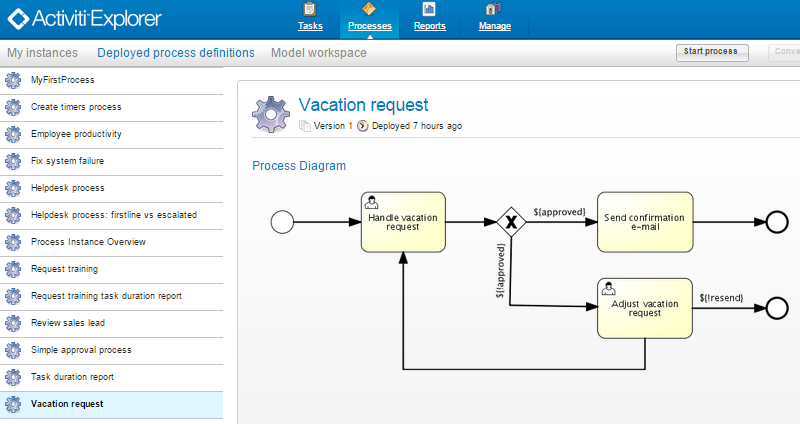The height and width of the screenshot is (424, 800).
Task: Select Helpdesk process from the list
Action: coord(67,188)
